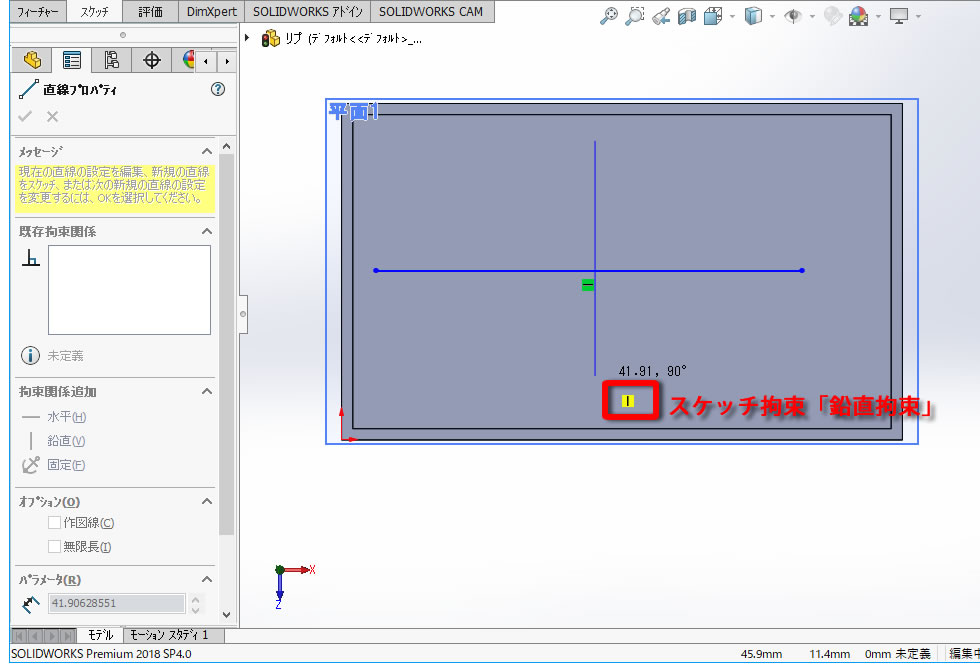The image size is (980, 670).
Task: Open the DimXpert tab
Action: click(211, 11)
